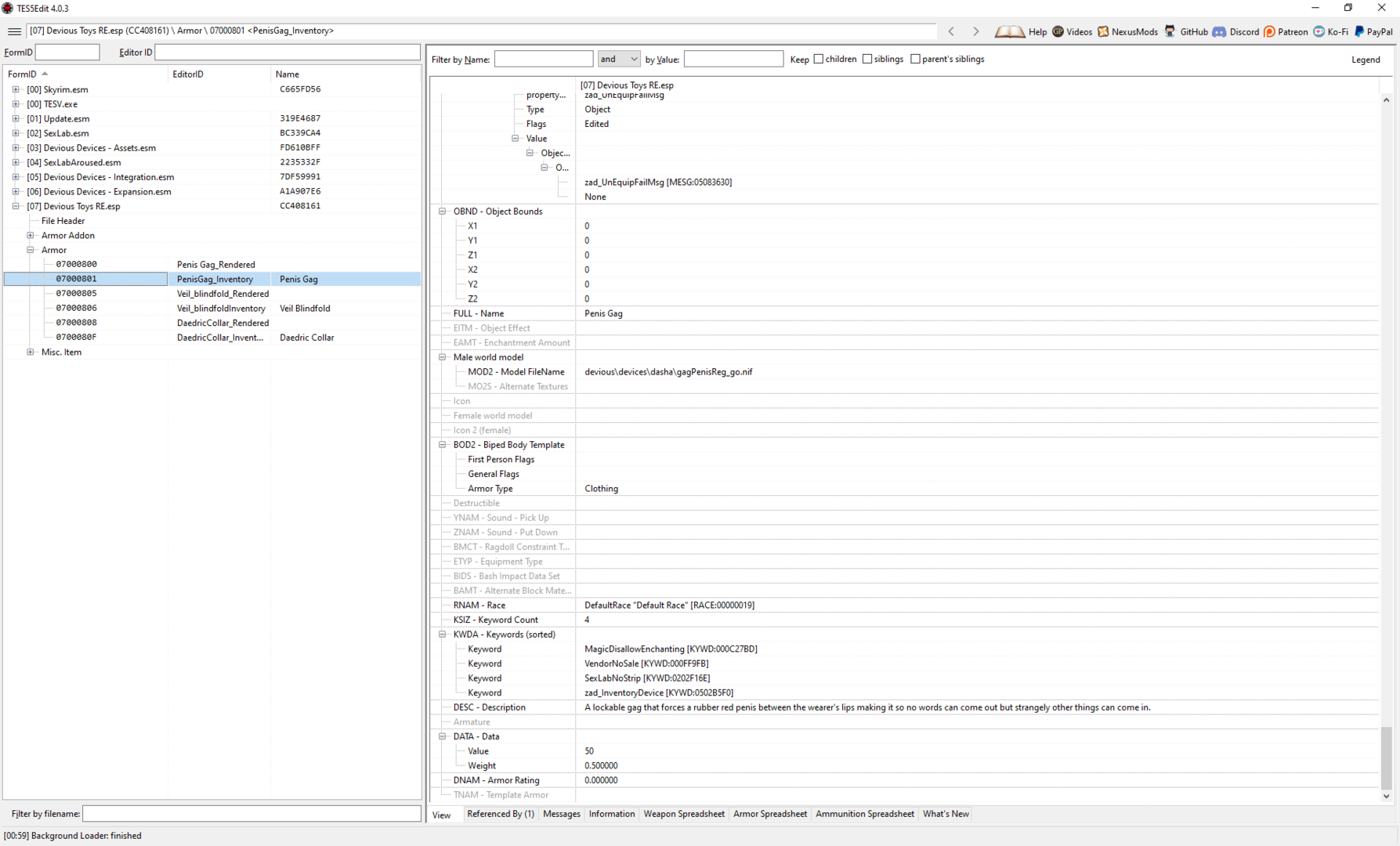
Task: Sort by EditorID column header
Action: click(219, 74)
